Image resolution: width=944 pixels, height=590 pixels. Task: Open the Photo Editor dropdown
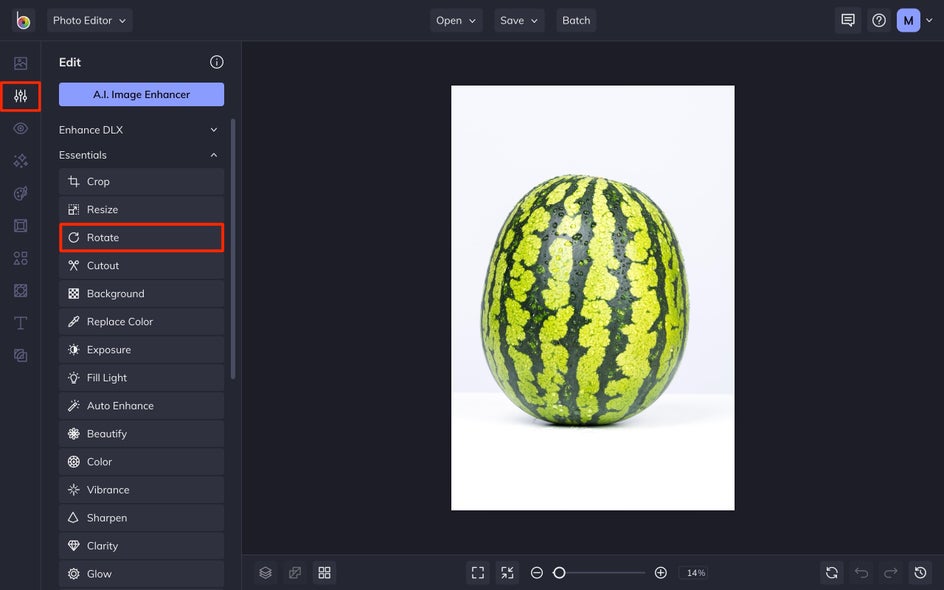(90, 20)
